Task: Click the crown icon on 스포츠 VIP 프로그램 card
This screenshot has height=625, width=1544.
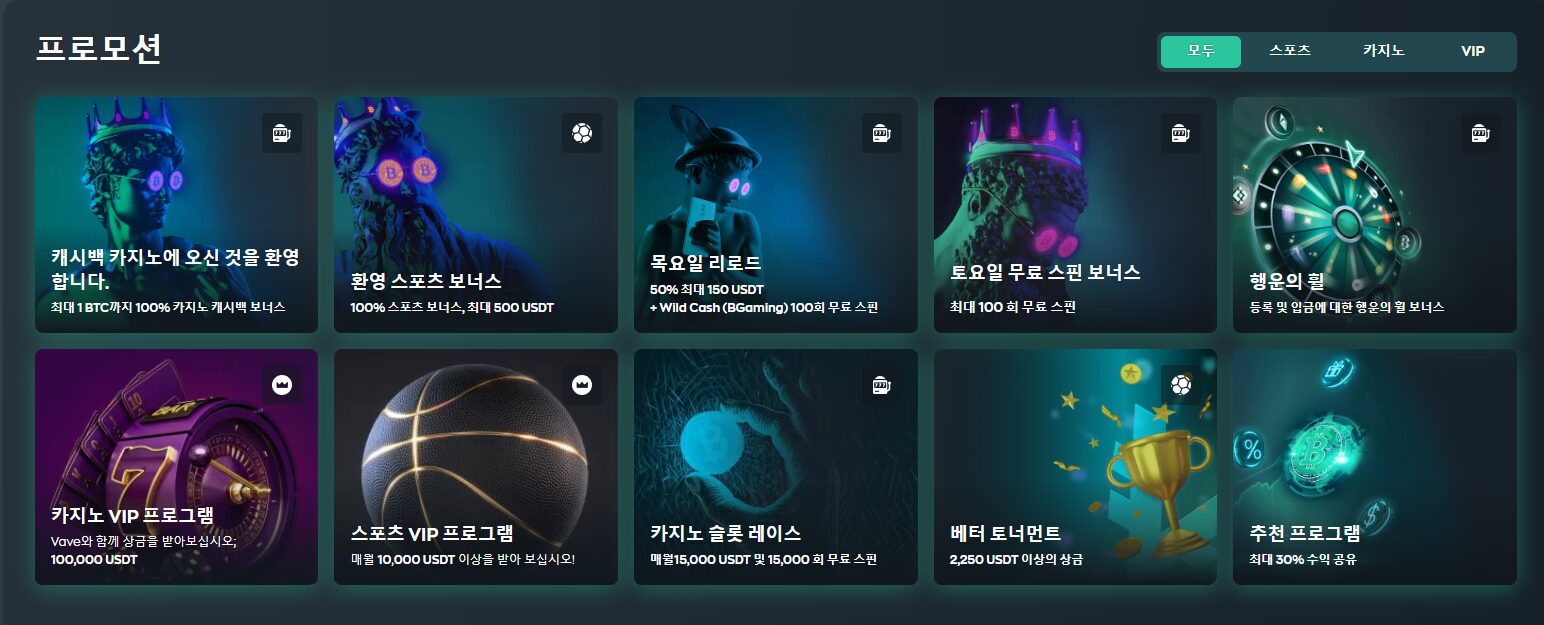Action: click(x=582, y=385)
